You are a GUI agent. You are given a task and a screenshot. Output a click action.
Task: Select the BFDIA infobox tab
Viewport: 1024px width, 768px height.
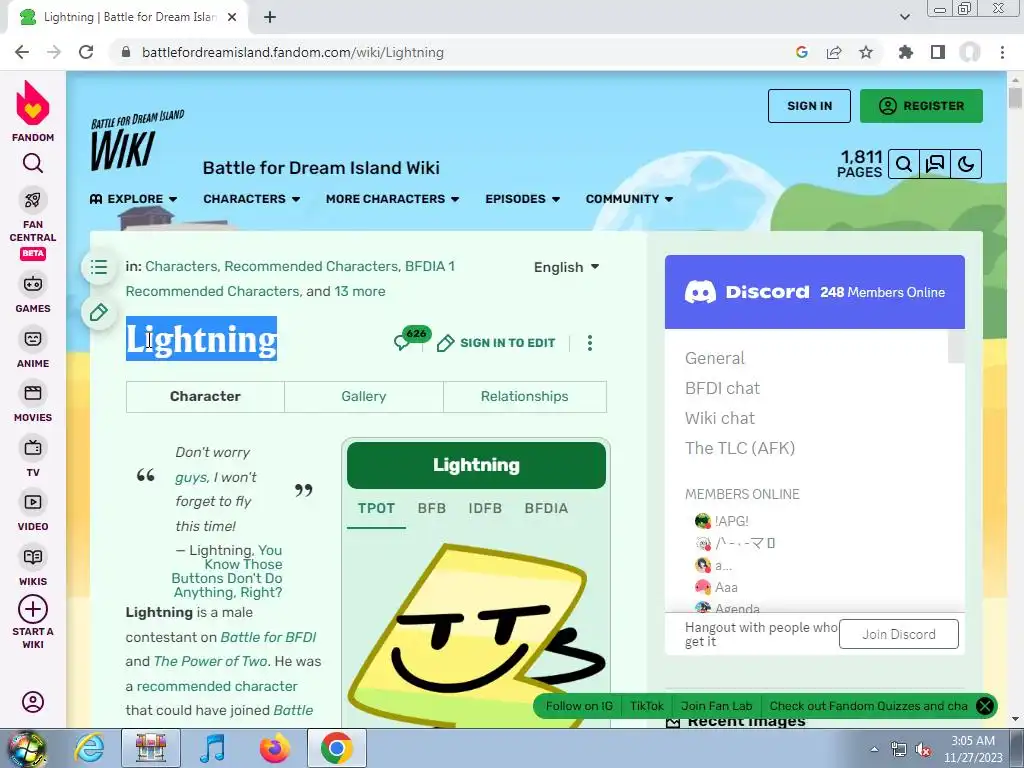point(546,508)
